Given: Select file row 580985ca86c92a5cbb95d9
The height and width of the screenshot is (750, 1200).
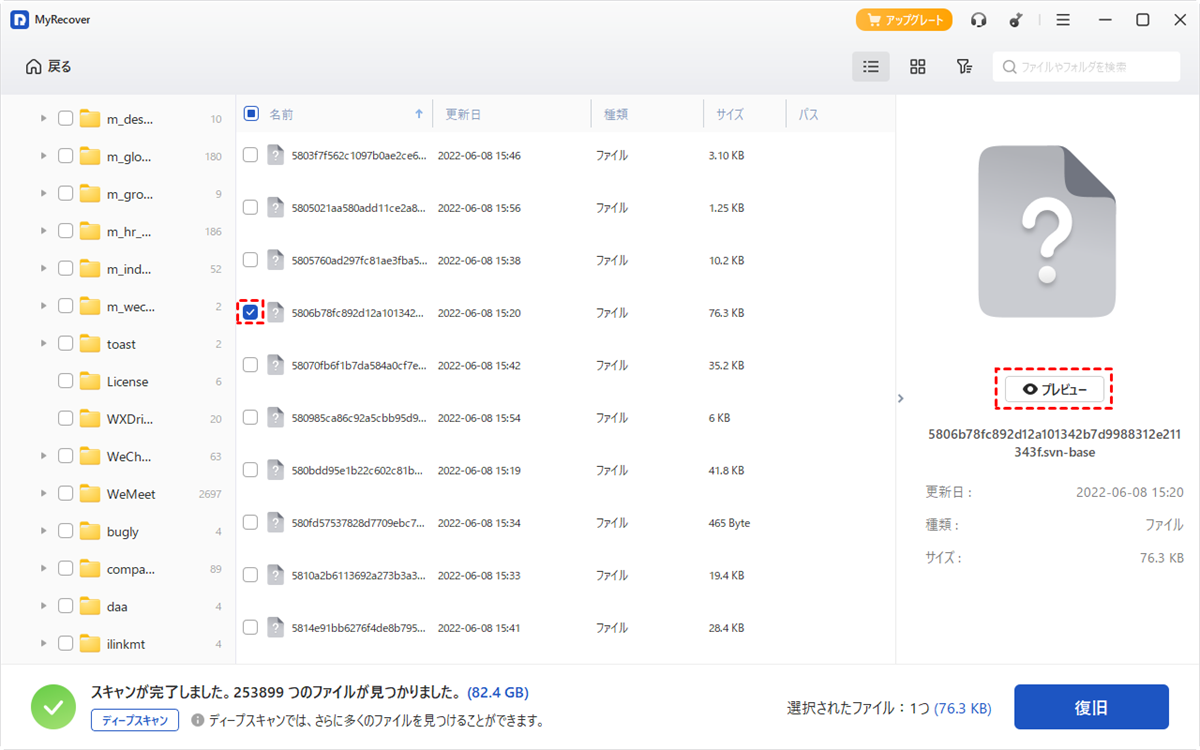Looking at the screenshot, I should coord(566,418).
